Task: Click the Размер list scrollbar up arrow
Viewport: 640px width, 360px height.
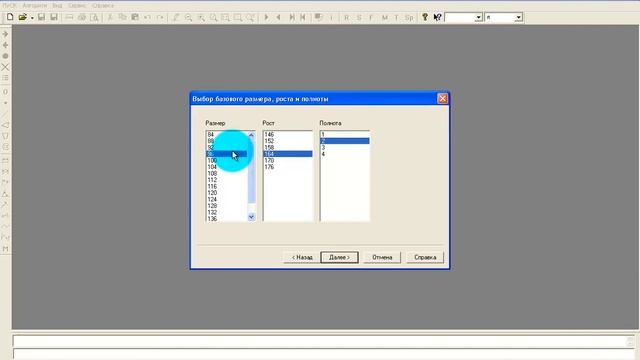Action: click(251, 135)
